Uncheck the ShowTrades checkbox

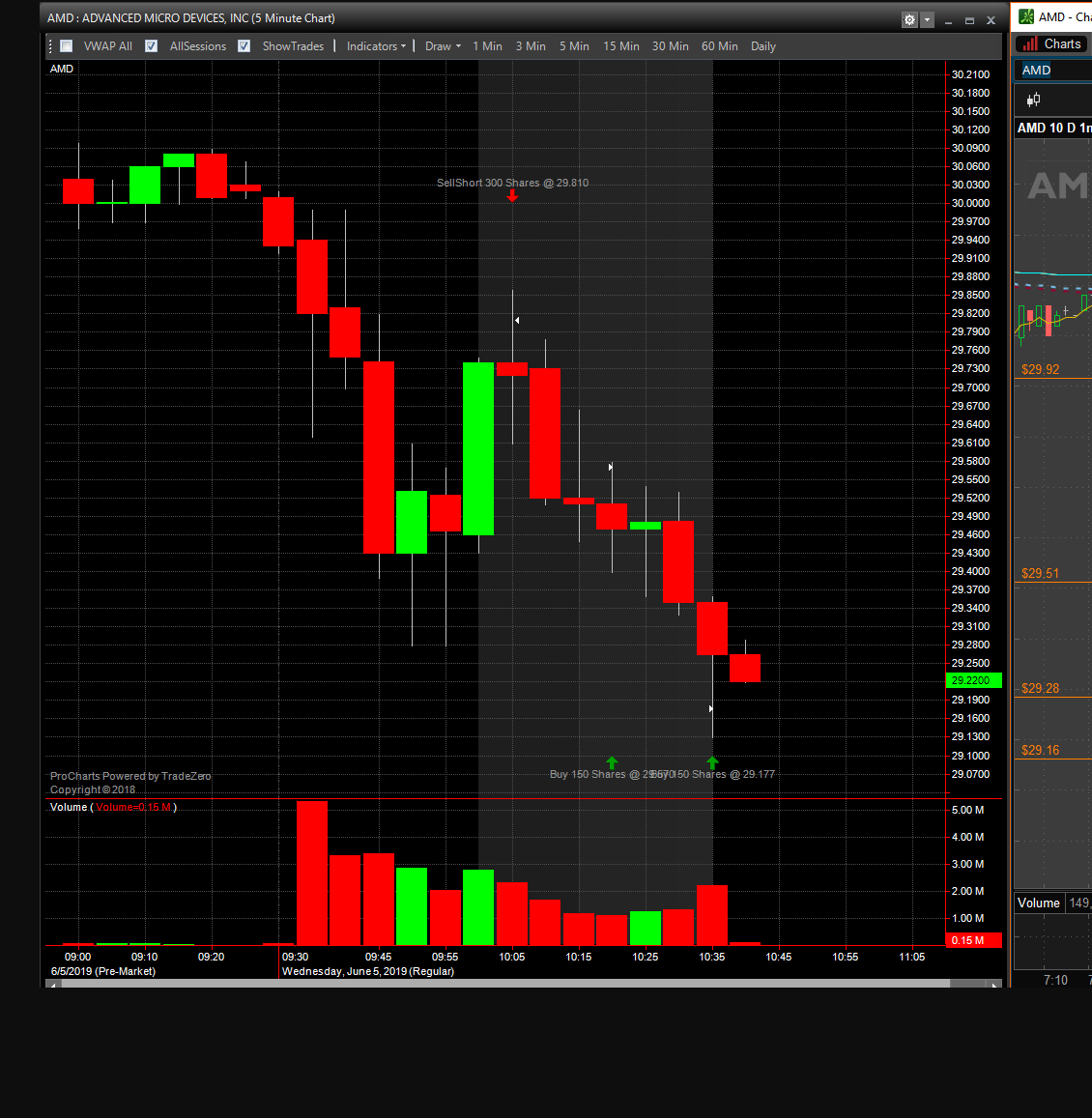click(x=244, y=46)
